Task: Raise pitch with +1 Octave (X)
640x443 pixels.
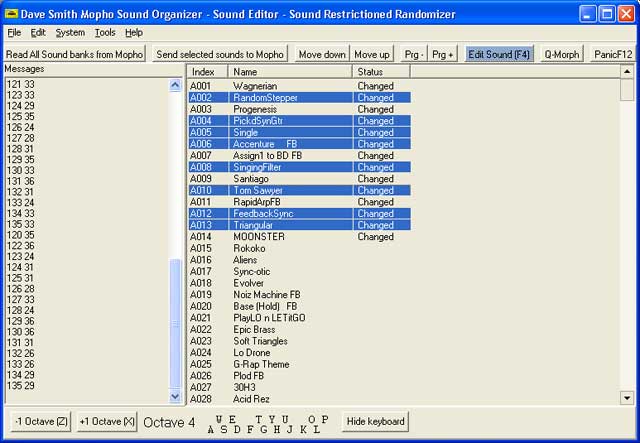Action: 107,421
